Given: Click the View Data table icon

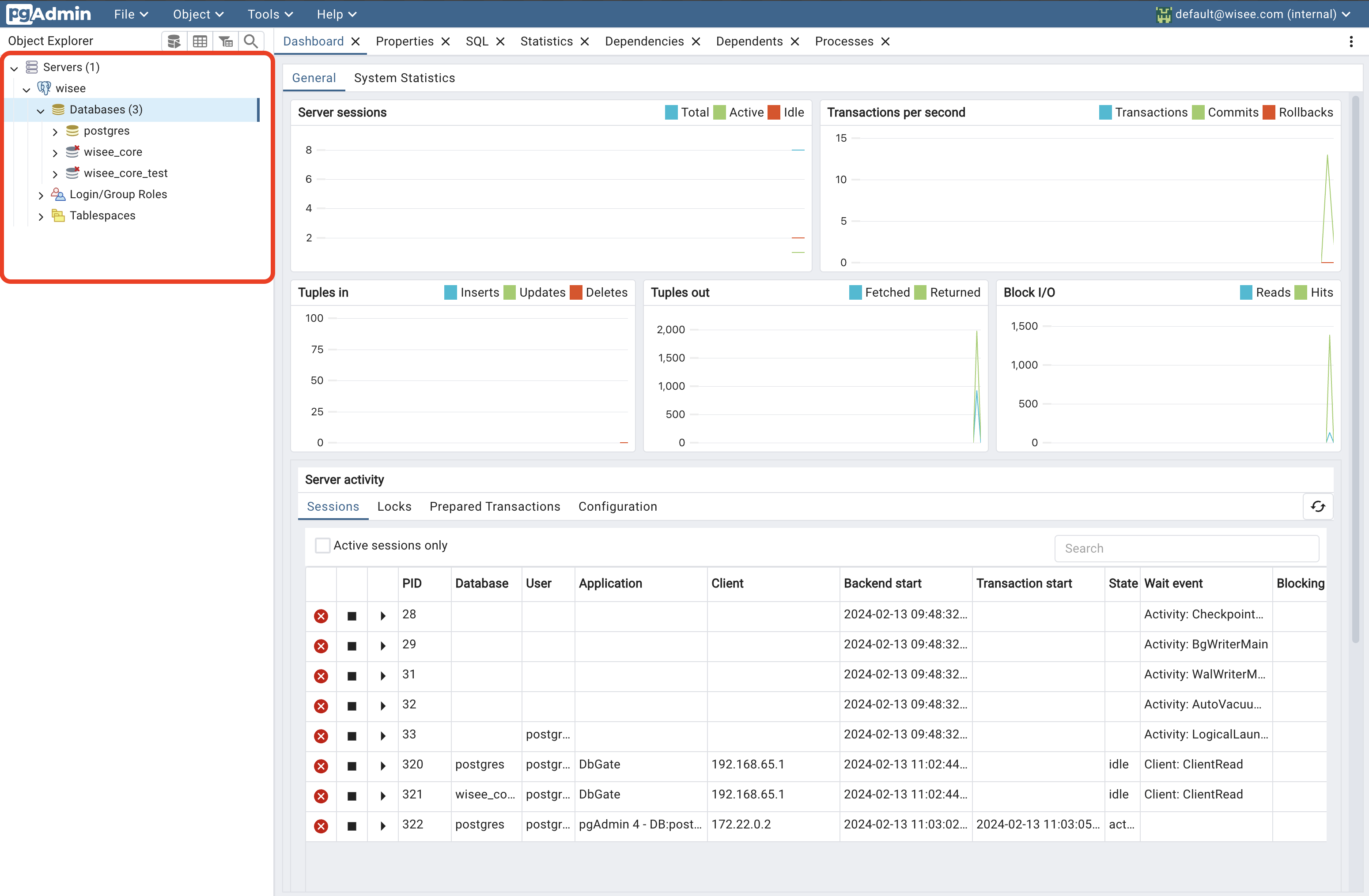Looking at the screenshot, I should [x=200, y=41].
